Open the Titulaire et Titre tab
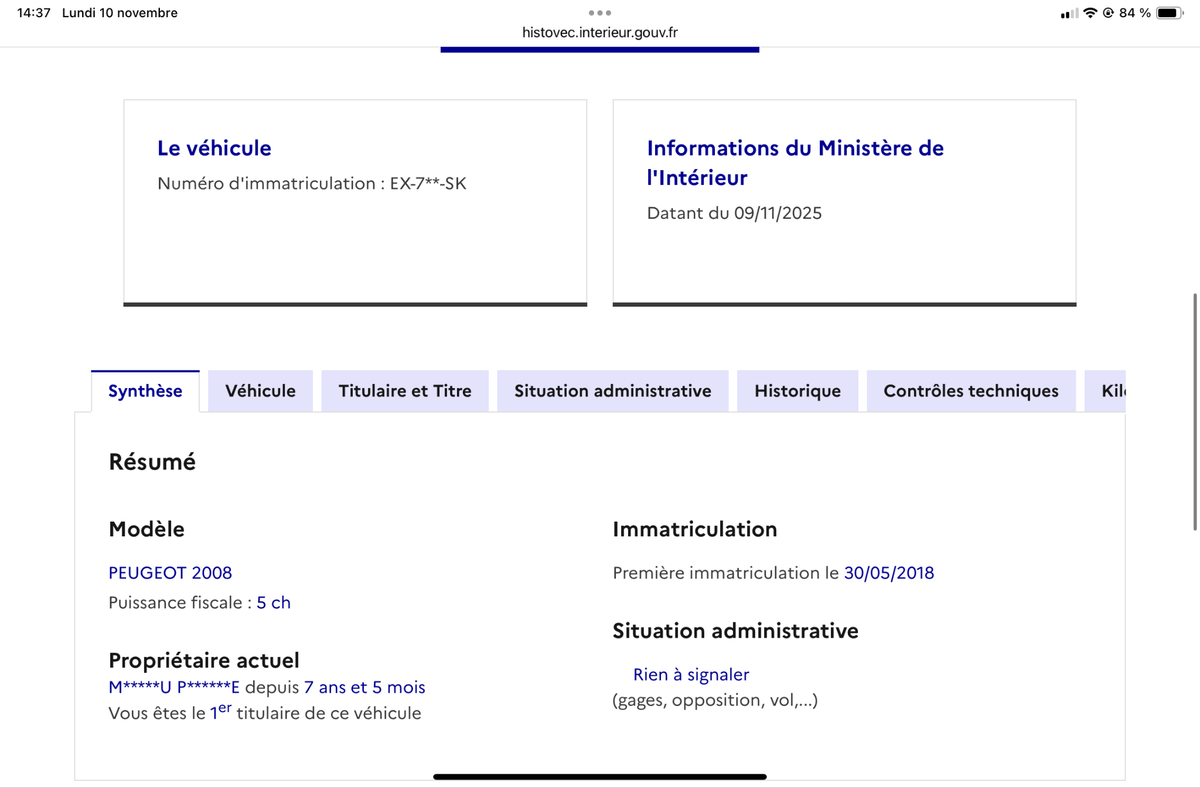The width and height of the screenshot is (1200, 788). coord(405,391)
